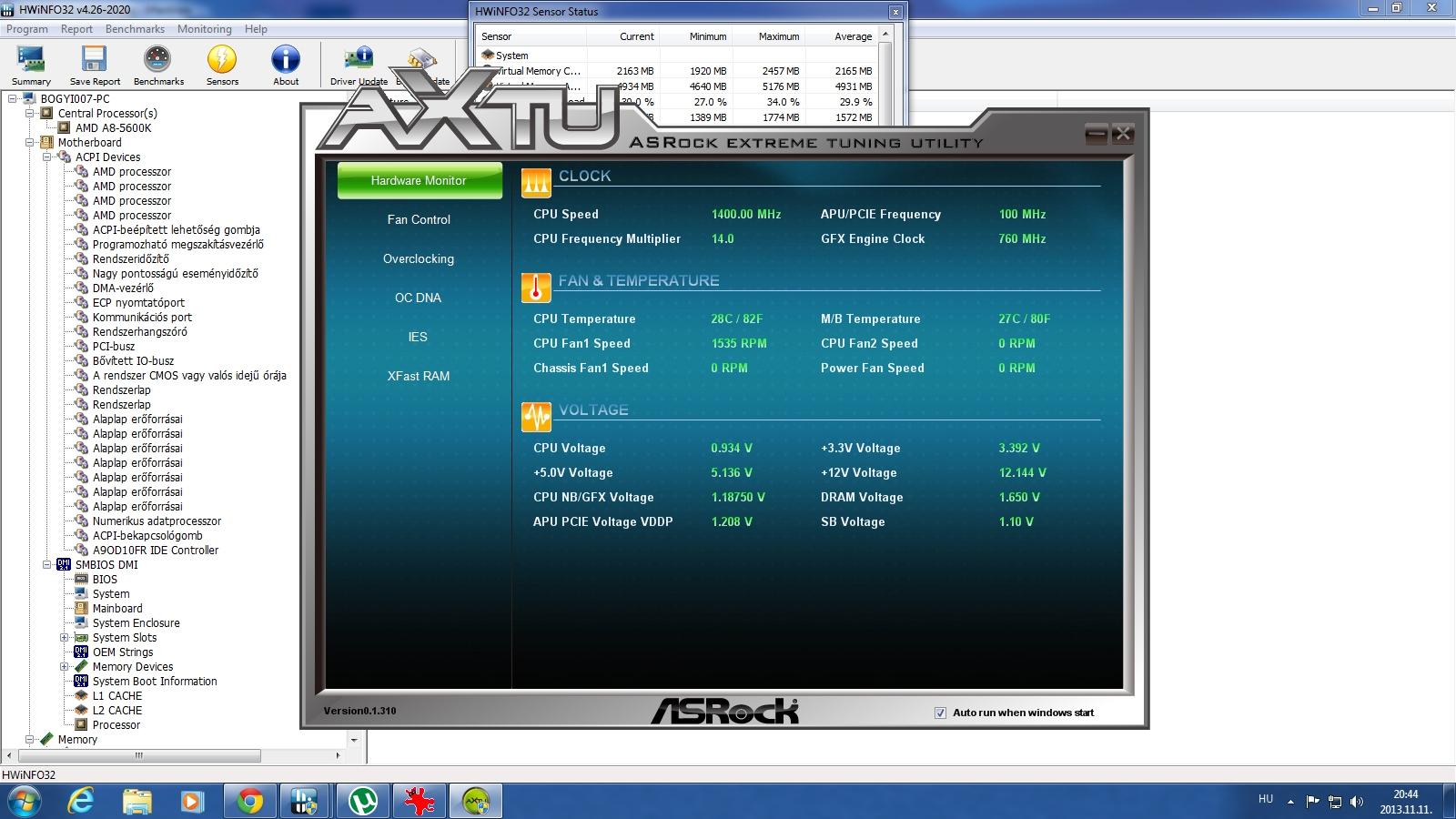The width and height of the screenshot is (1456, 819).
Task: Show hidden tray icons arrow
Action: [x=1290, y=802]
